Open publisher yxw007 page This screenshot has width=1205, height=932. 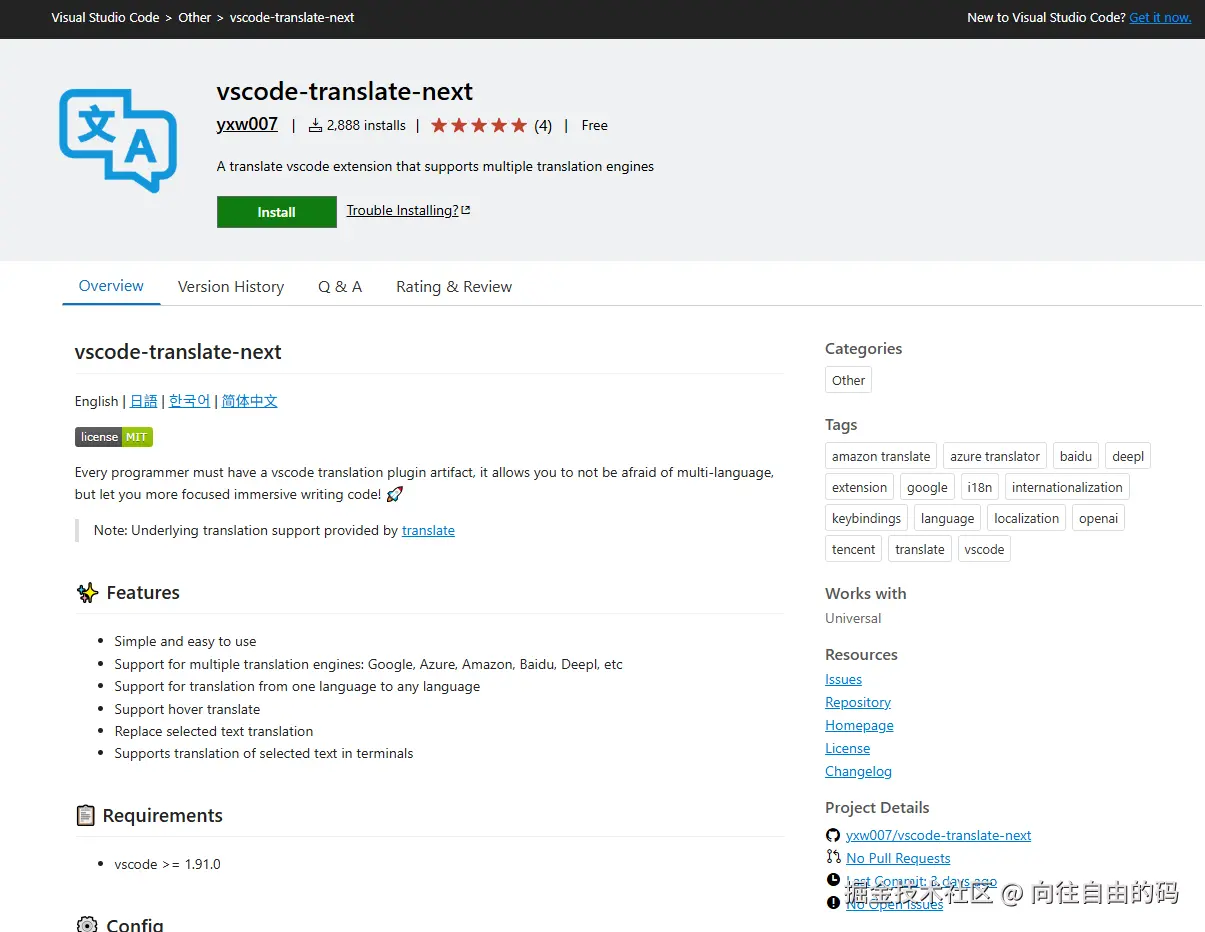[247, 124]
